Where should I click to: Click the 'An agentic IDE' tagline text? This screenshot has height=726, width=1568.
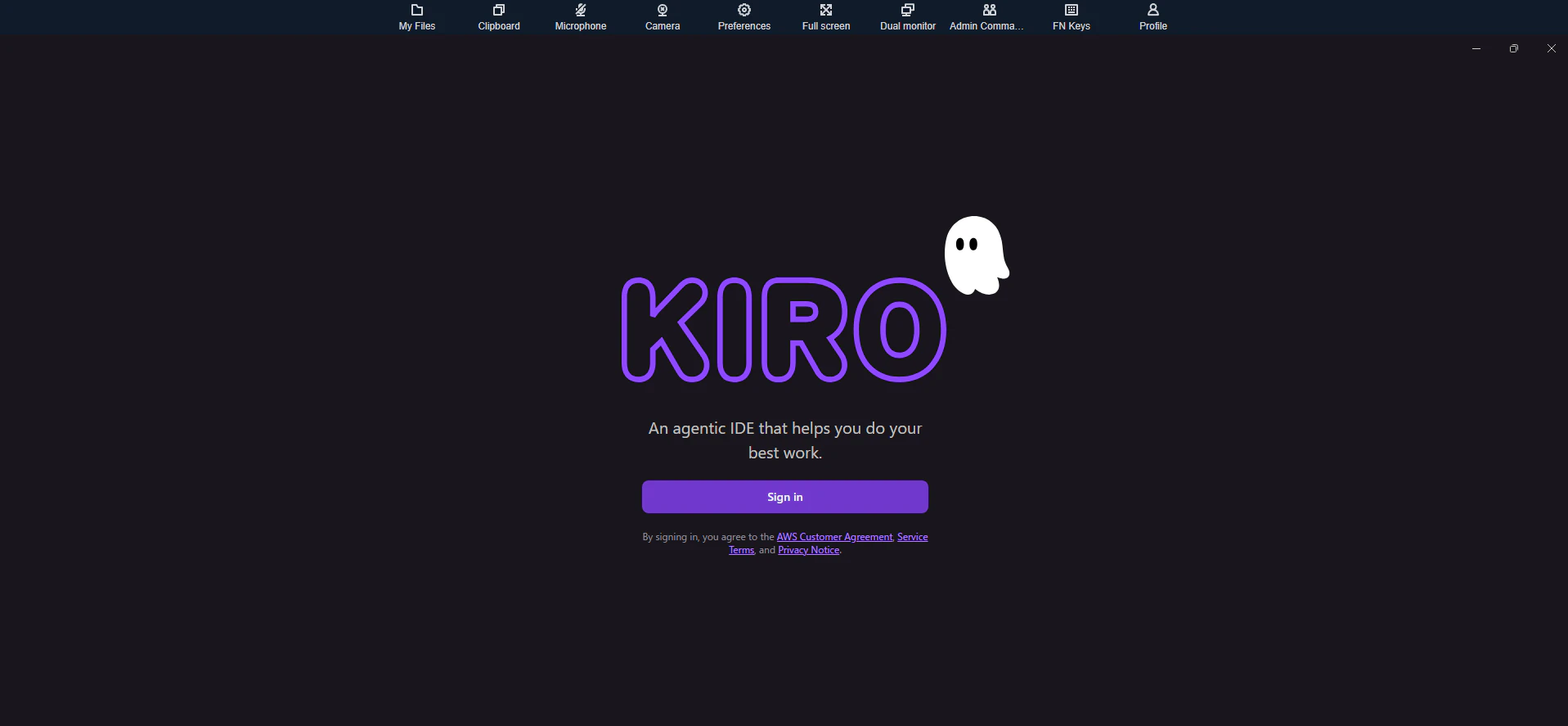(x=785, y=440)
